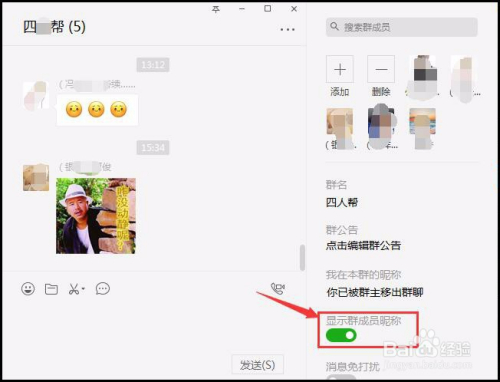
Task: Turn off show group member nicknames
Action: [x=341, y=335]
